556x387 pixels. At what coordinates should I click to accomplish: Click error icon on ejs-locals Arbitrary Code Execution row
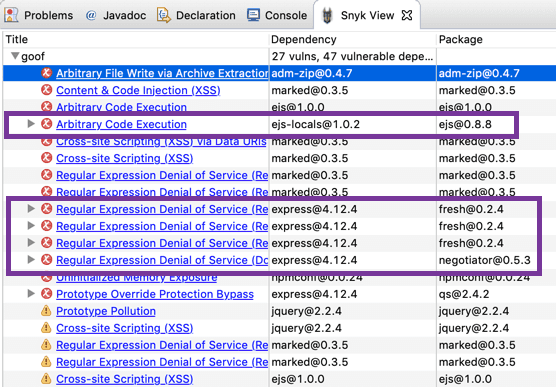pos(46,124)
